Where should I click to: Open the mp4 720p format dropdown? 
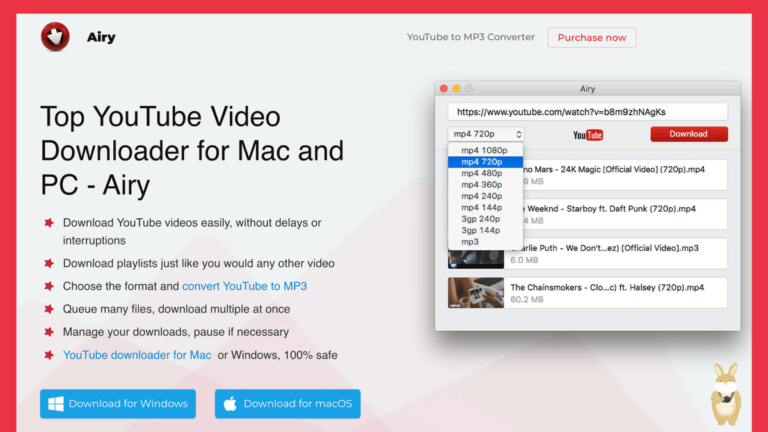tap(486, 134)
